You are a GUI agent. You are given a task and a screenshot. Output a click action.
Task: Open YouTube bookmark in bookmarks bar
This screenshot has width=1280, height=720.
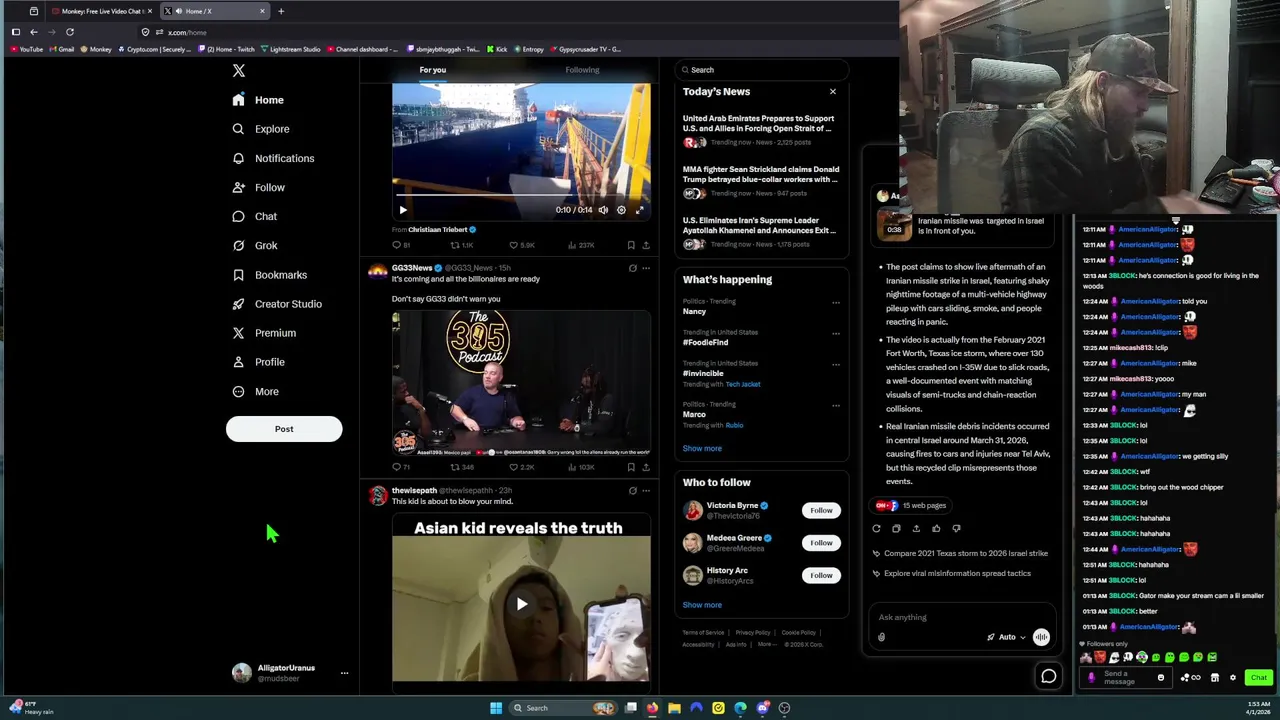26,49
